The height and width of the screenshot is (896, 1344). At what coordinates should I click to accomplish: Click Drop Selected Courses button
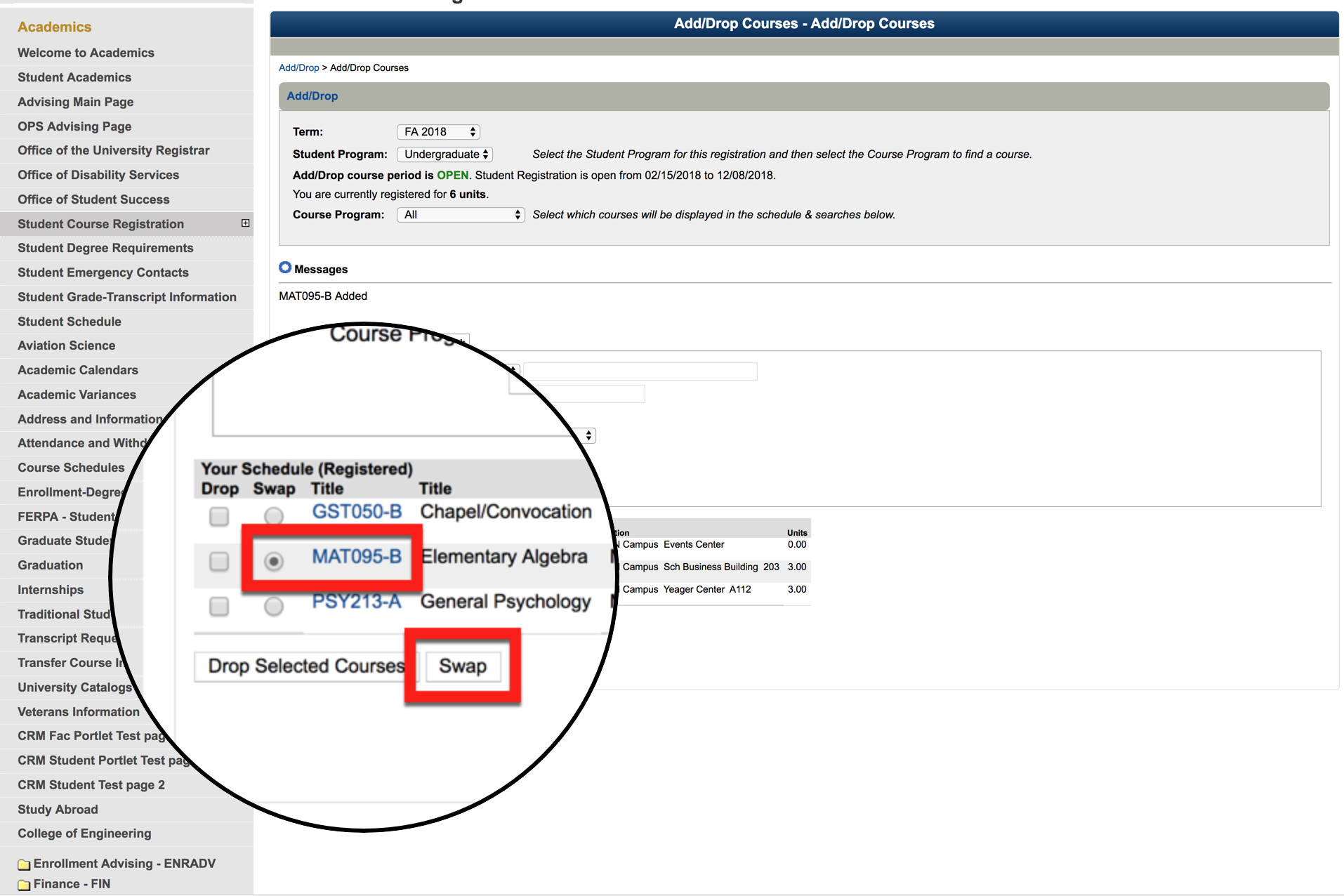point(306,666)
